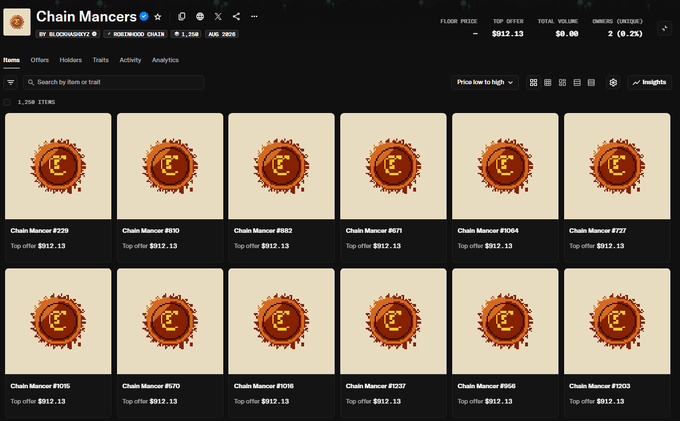Screen dimensions: 680x421
Task: Click the blue verified badge beside Chain Mancers
Action: point(144,16)
